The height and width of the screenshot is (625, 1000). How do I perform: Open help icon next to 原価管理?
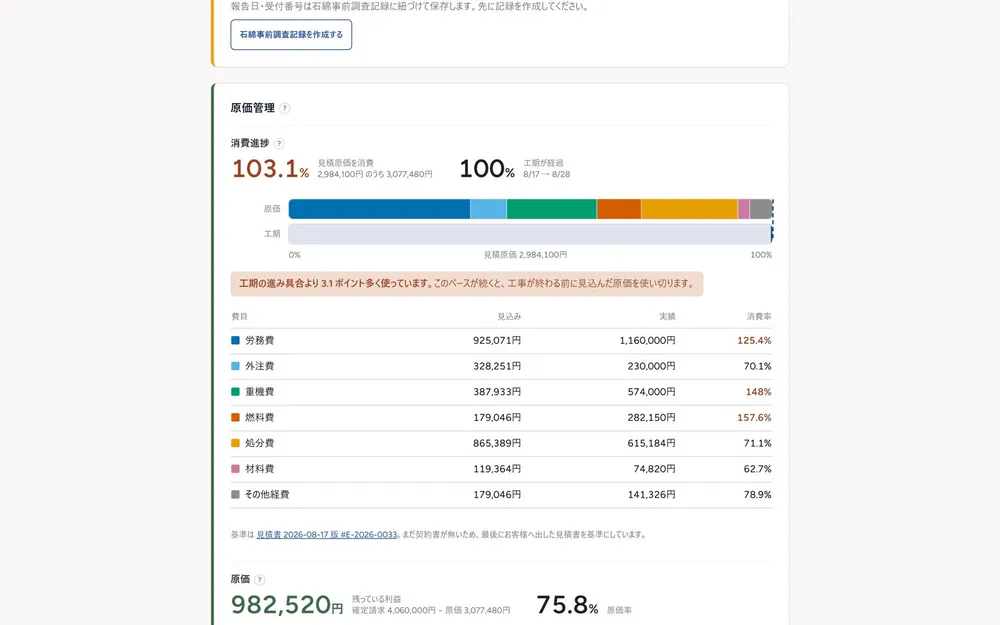coord(285,108)
